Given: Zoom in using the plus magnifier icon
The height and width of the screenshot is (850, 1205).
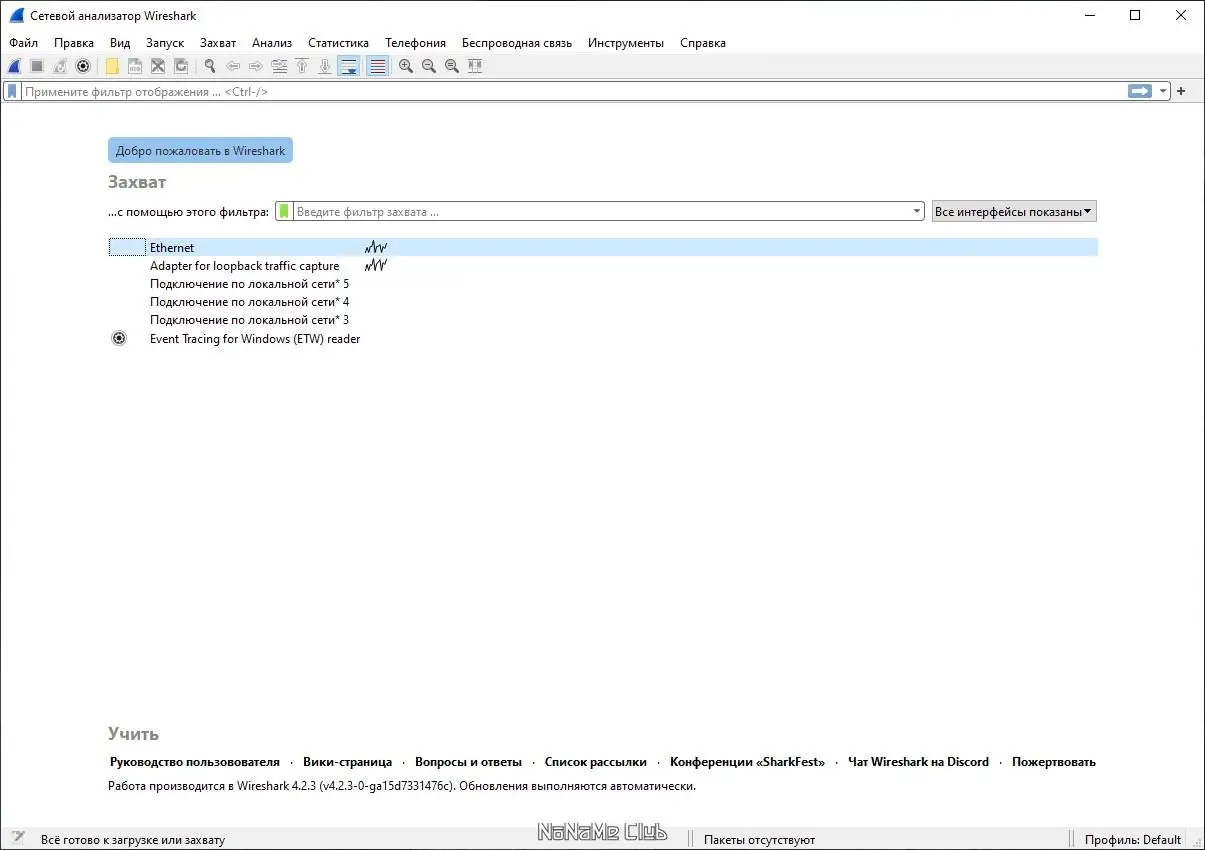Looking at the screenshot, I should pos(405,66).
